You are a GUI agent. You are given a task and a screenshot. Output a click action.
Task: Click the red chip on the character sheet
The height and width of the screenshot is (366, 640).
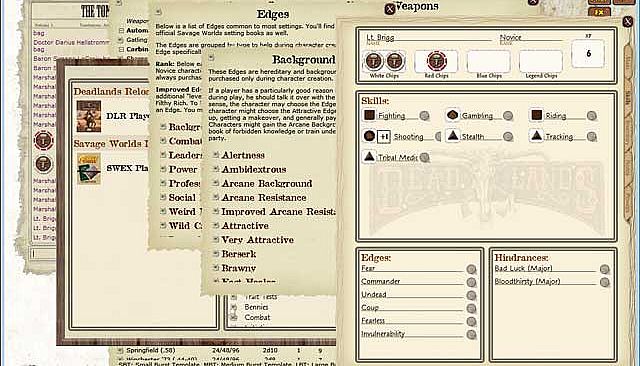click(x=436, y=61)
